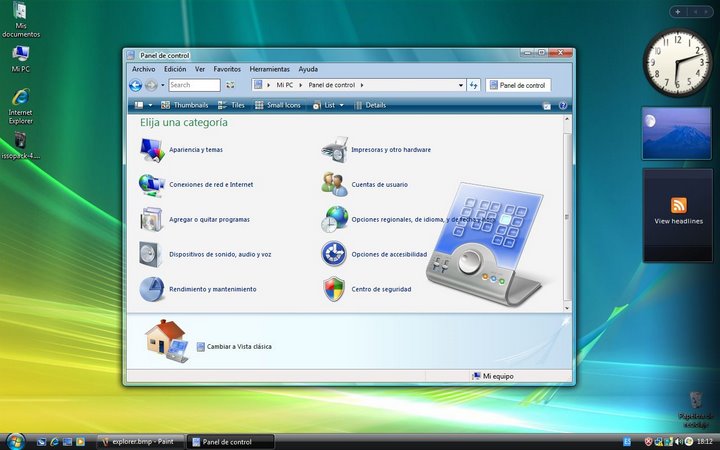This screenshot has height=450, width=720.
Task: Launch media player from quick launch
Action: [x=80, y=442]
